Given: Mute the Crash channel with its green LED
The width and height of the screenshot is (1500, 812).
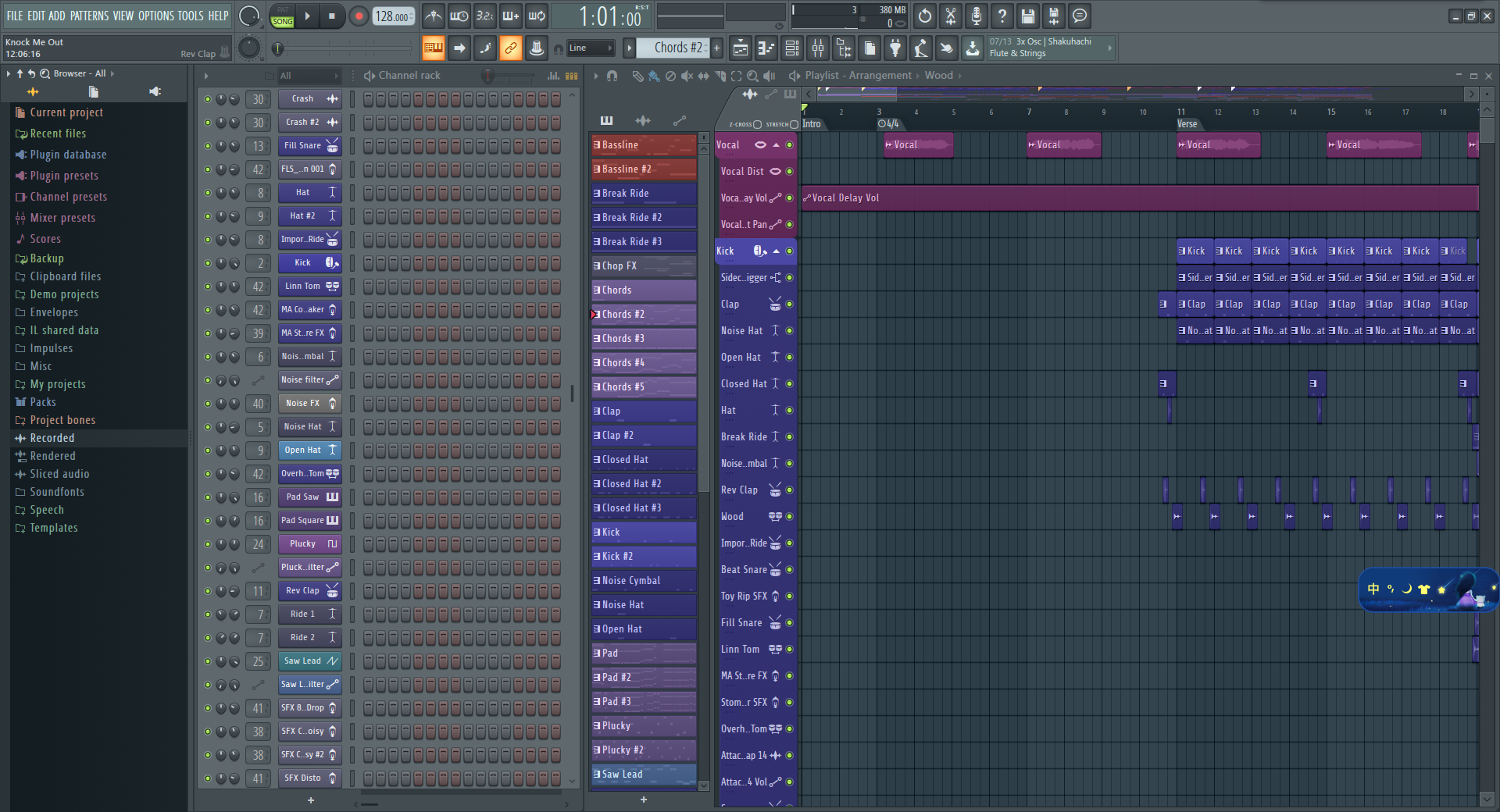Looking at the screenshot, I should pyautogui.click(x=207, y=99).
